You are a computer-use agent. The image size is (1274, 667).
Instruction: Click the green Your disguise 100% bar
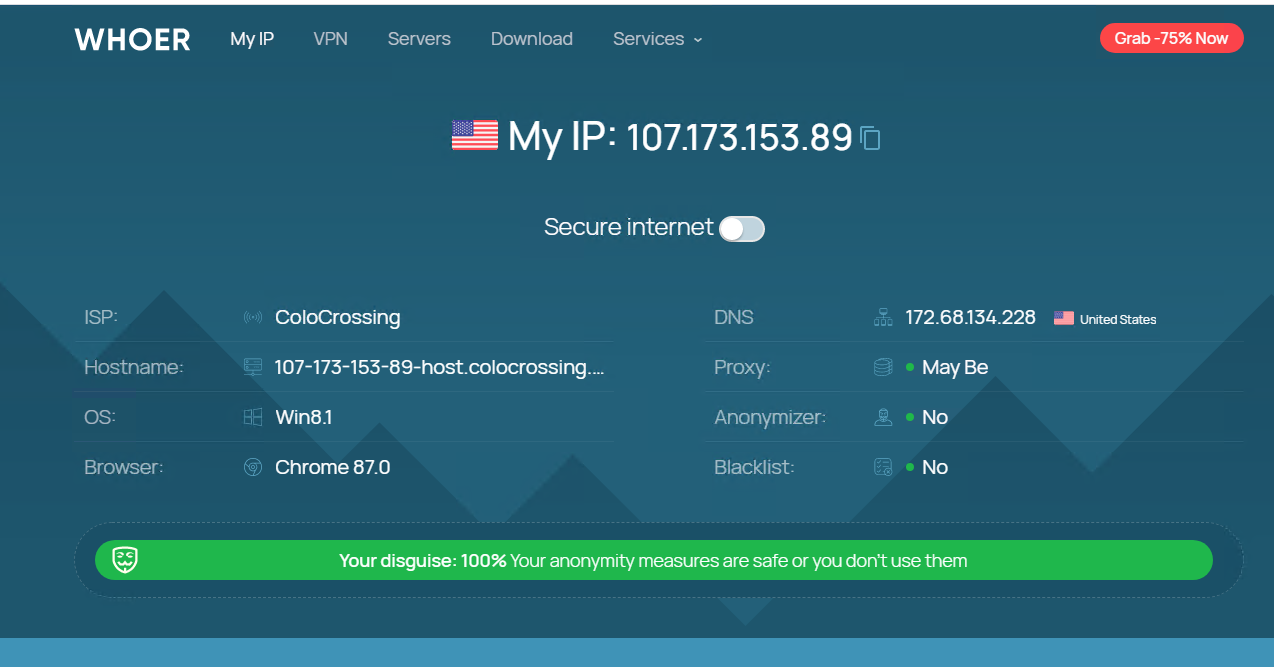coord(654,560)
